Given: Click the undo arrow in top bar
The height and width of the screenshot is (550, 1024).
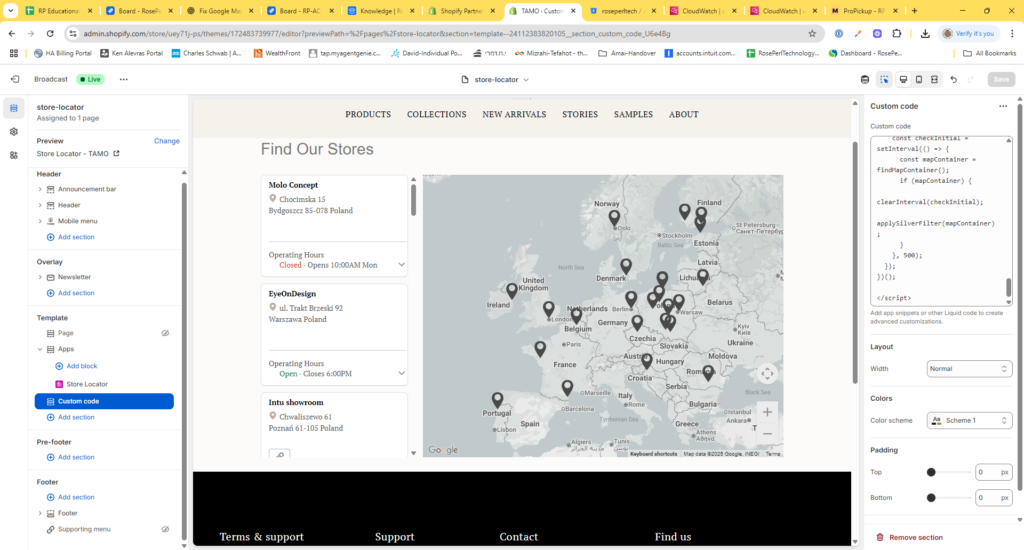Looking at the screenshot, I should 954,79.
